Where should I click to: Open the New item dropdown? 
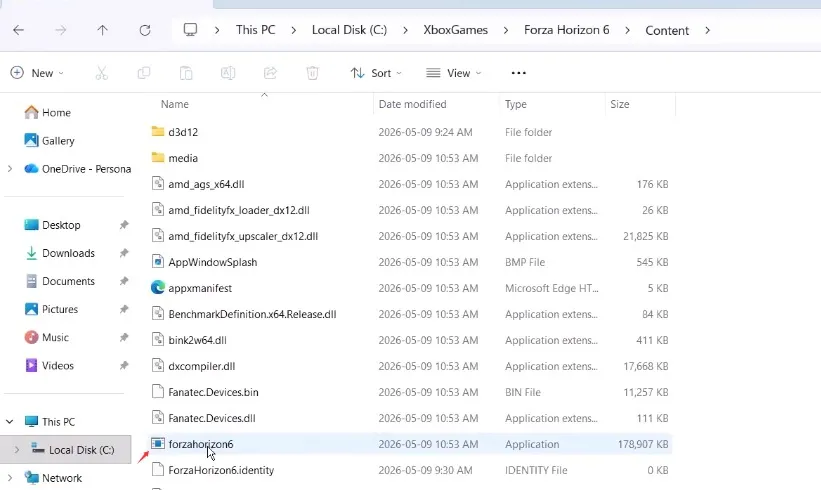(37, 73)
